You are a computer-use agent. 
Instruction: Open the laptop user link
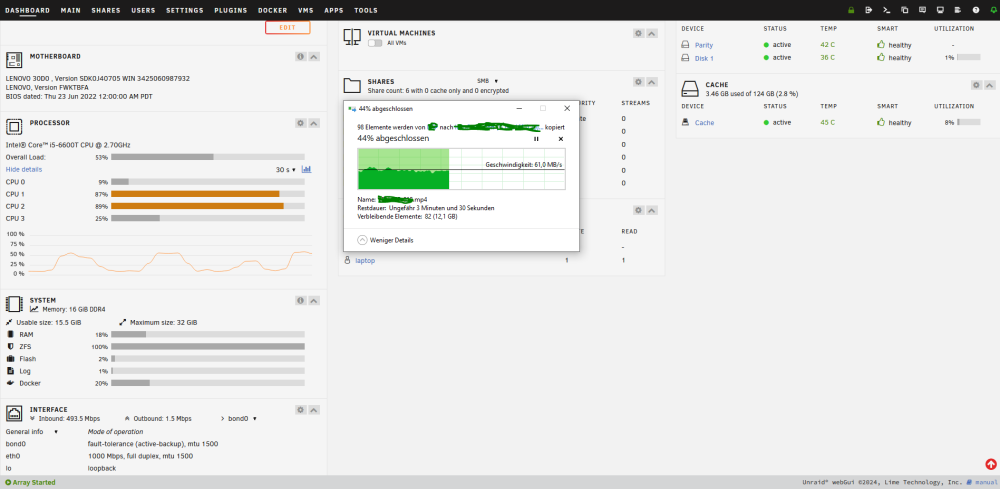365,260
